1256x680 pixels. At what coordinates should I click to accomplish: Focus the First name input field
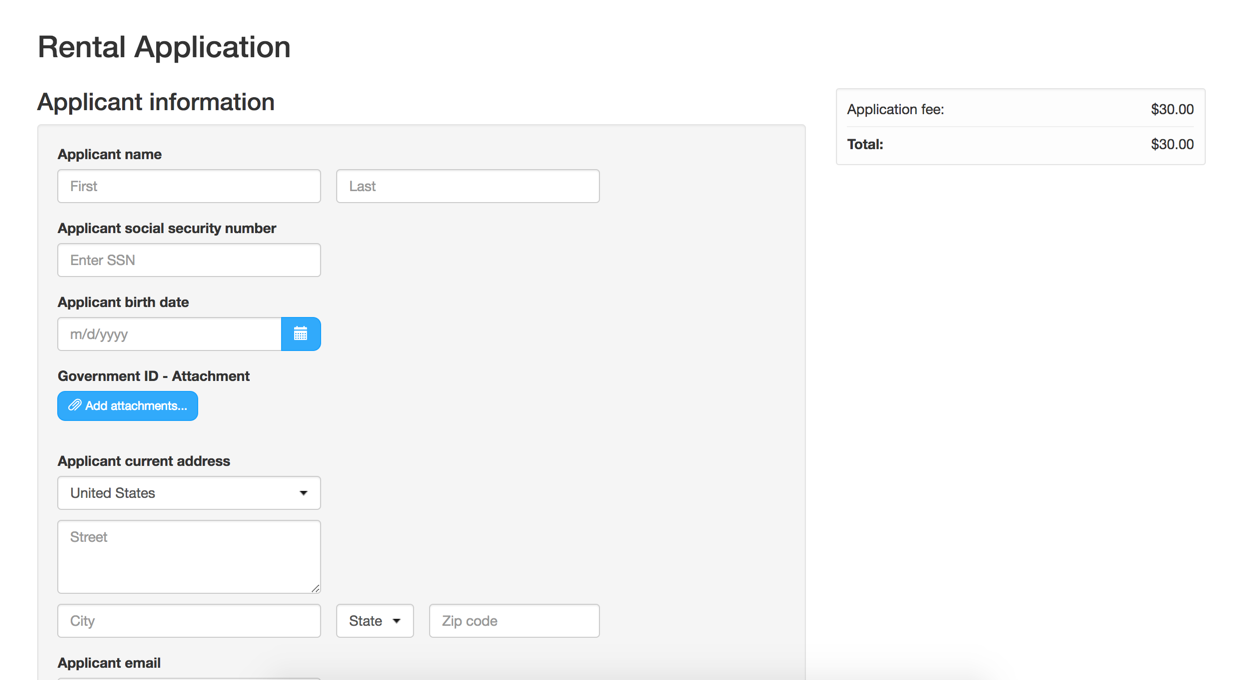coord(189,186)
